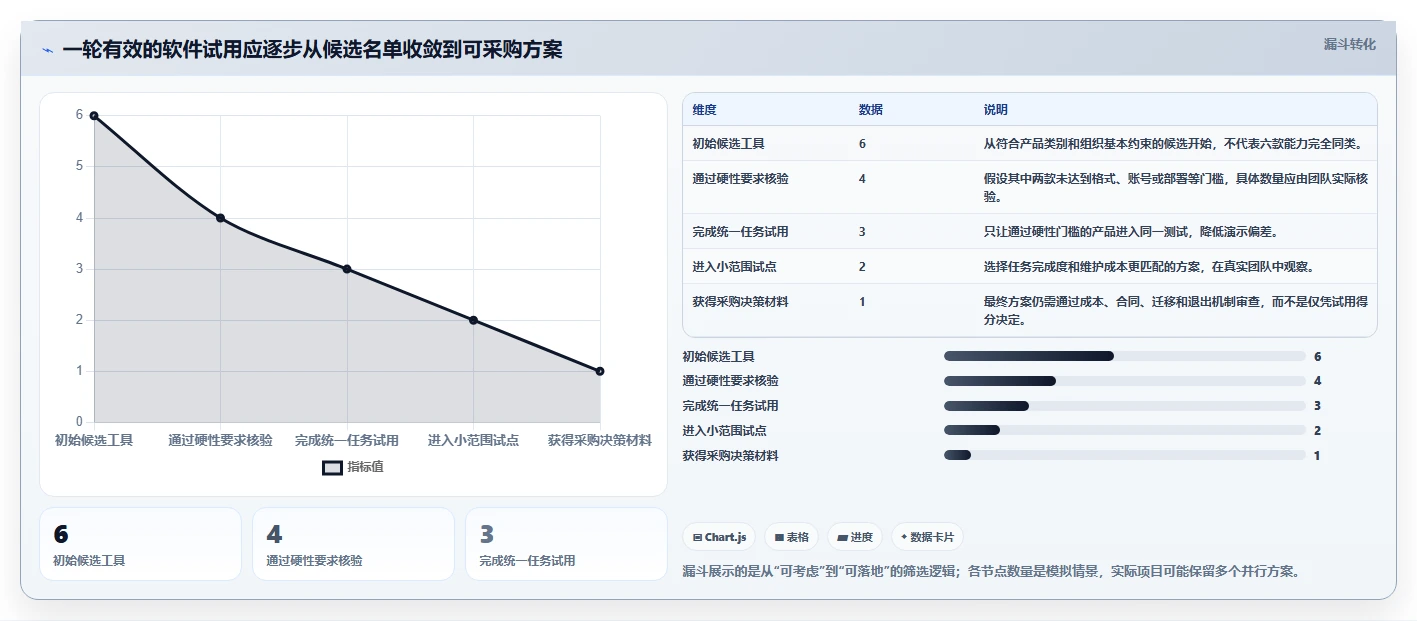Image resolution: width=1417 pixels, height=621 pixels.
Task: Click the chart data point at value 2
Action: [473, 320]
